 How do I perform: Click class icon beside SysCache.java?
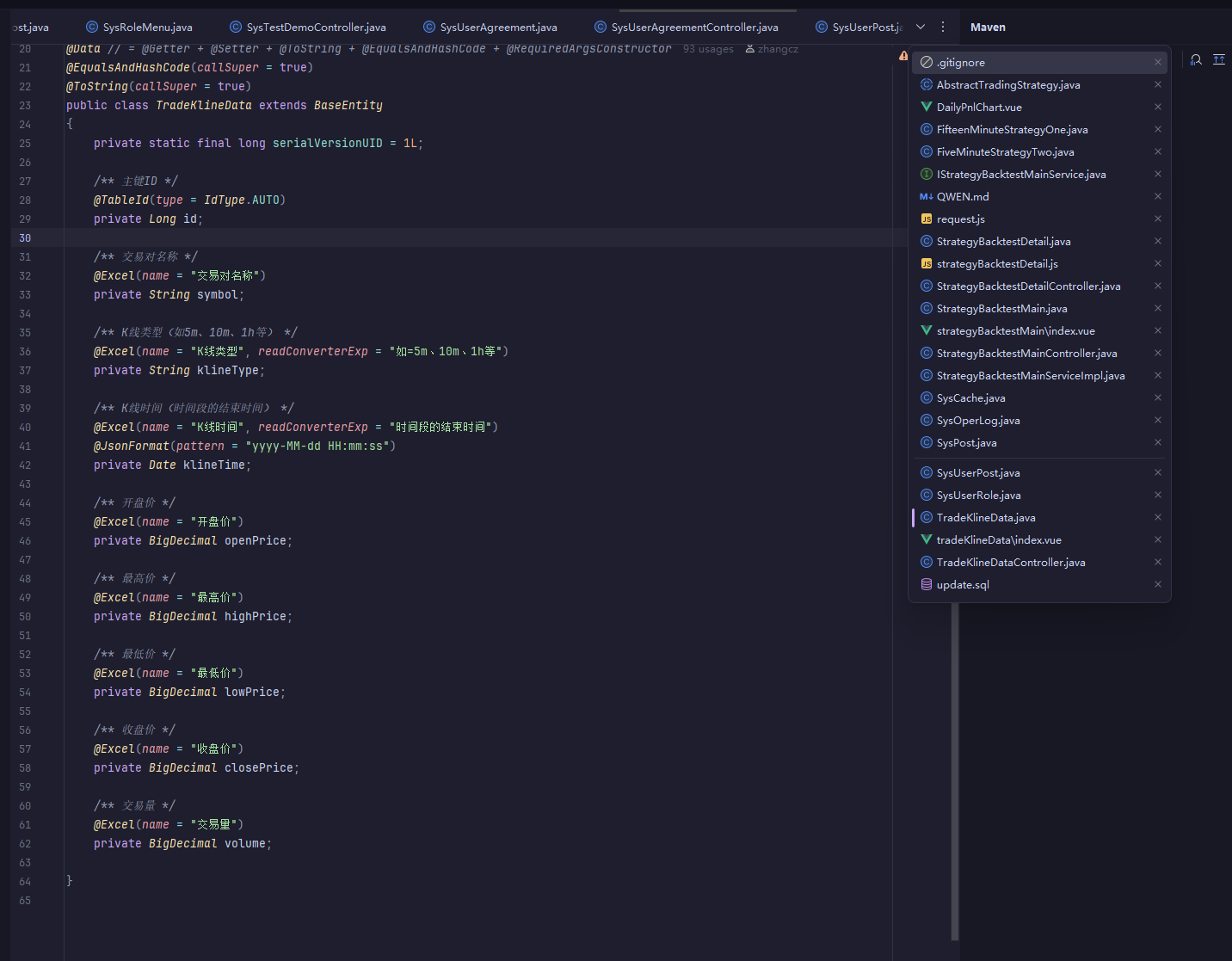point(927,398)
